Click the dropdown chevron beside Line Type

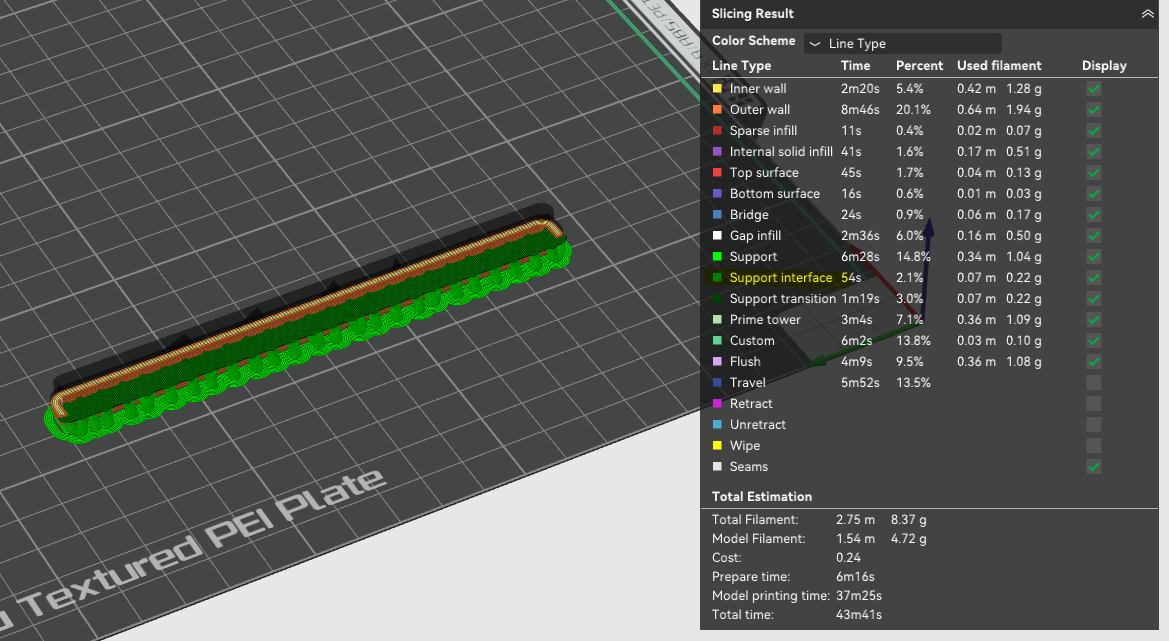click(815, 44)
